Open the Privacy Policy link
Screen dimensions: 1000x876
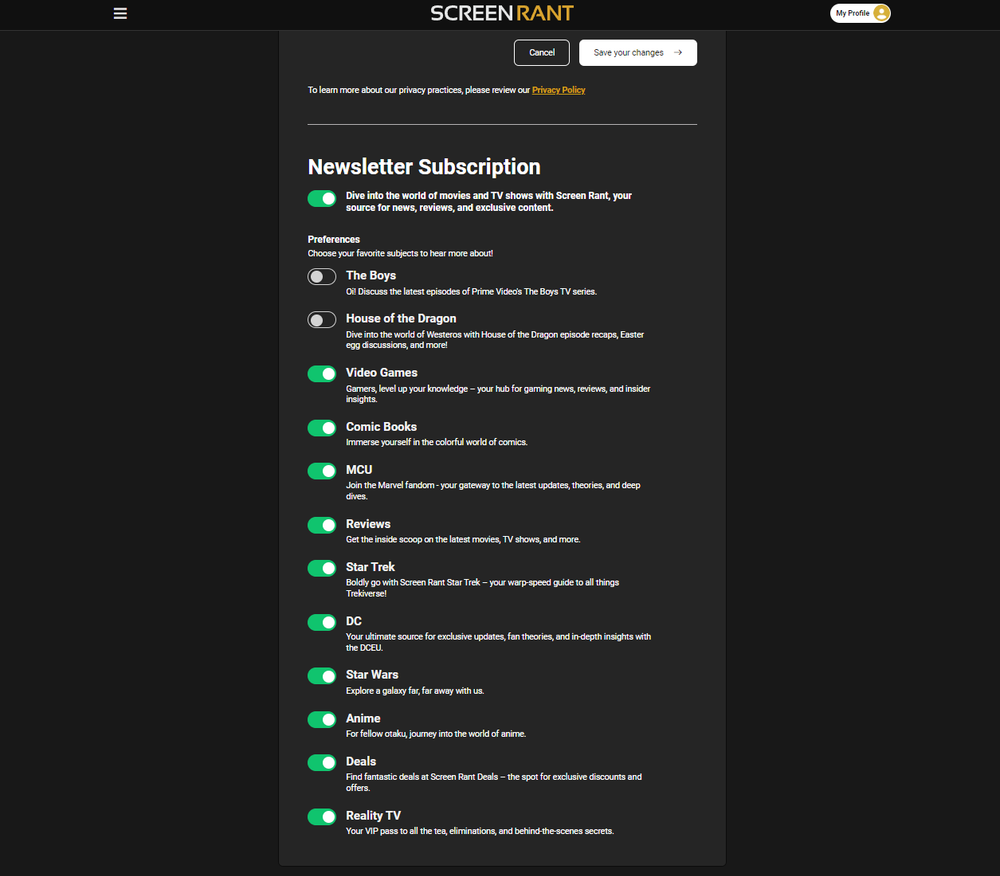click(x=558, y=90)
